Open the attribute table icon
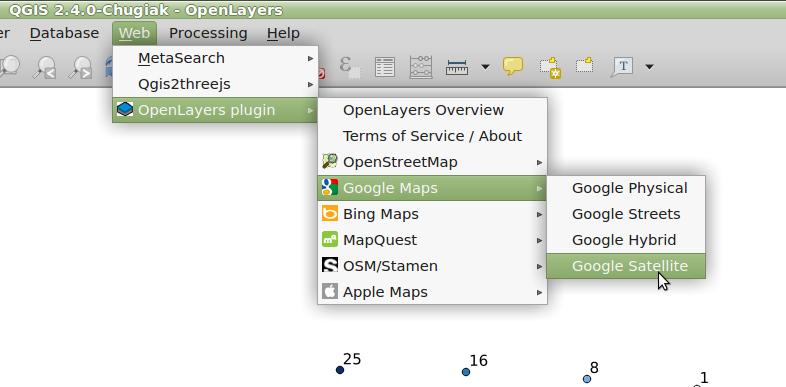Screen dimensions: 786x387 (385, 67)
